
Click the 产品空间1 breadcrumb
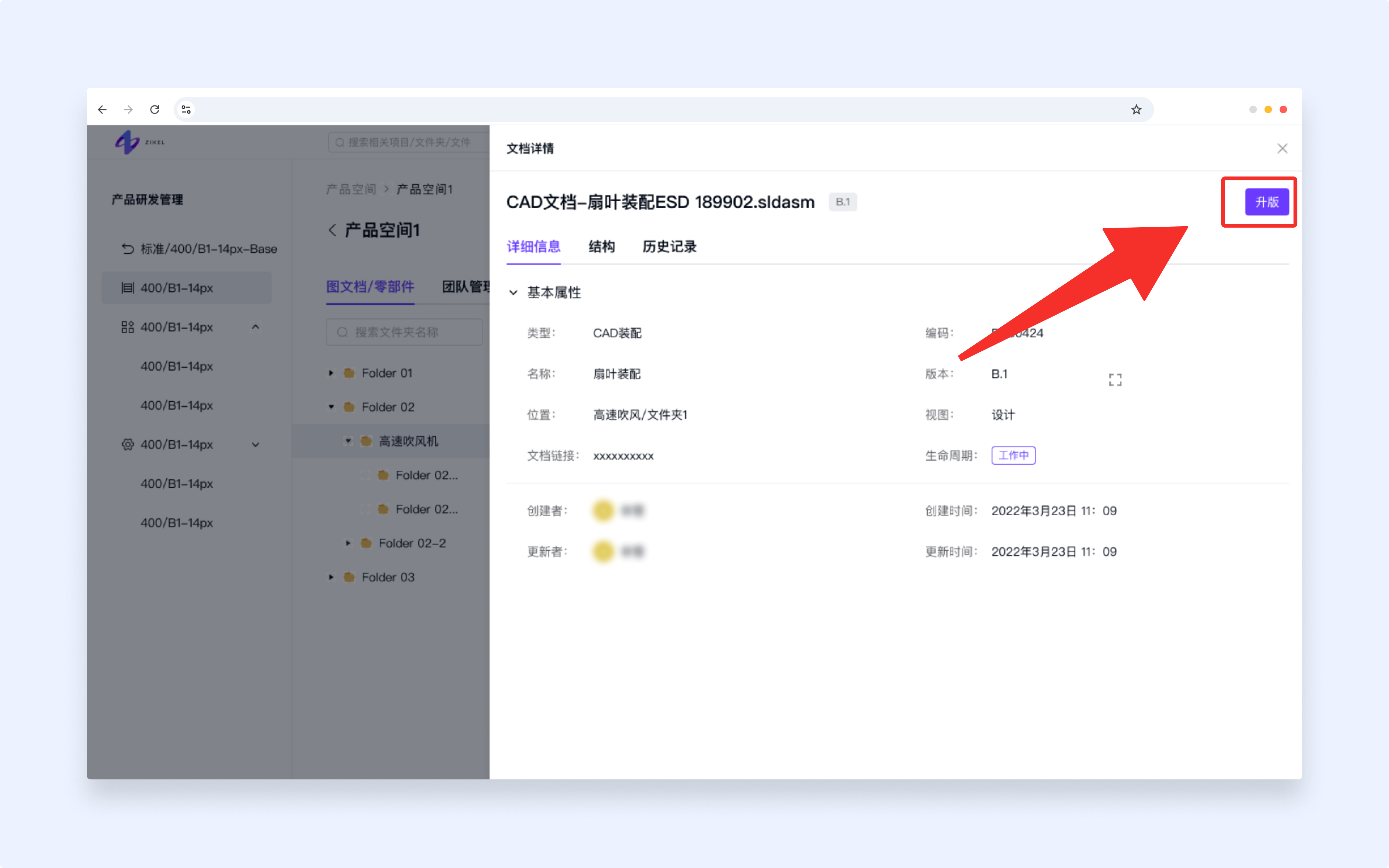coord(425,189)
